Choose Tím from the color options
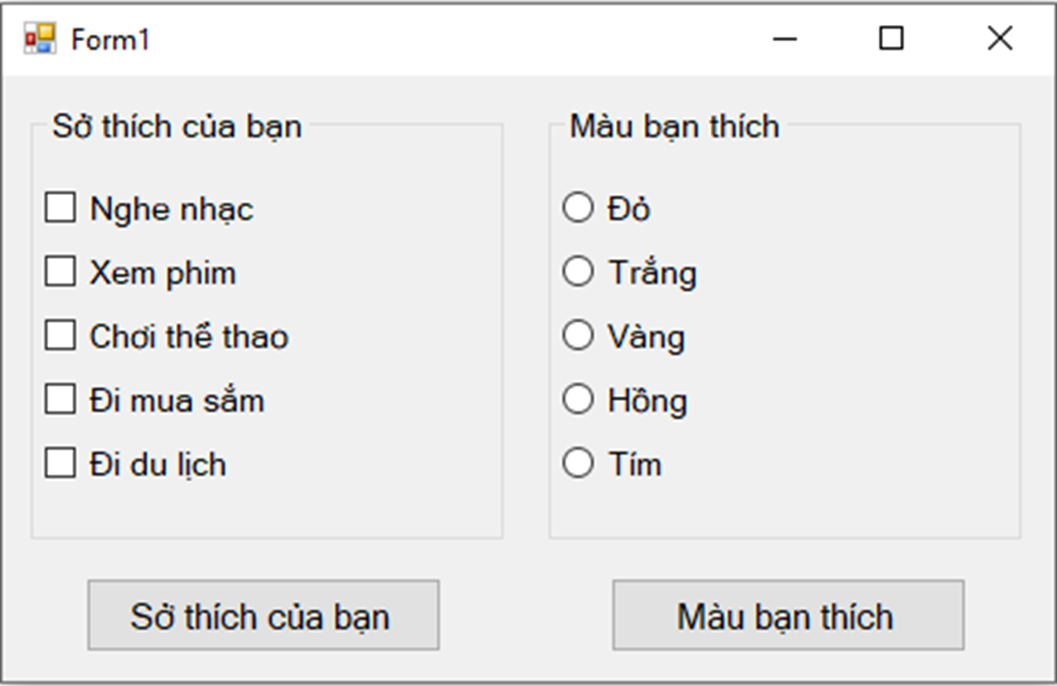Screen dimensions: 1057x686 coord(578,463)
